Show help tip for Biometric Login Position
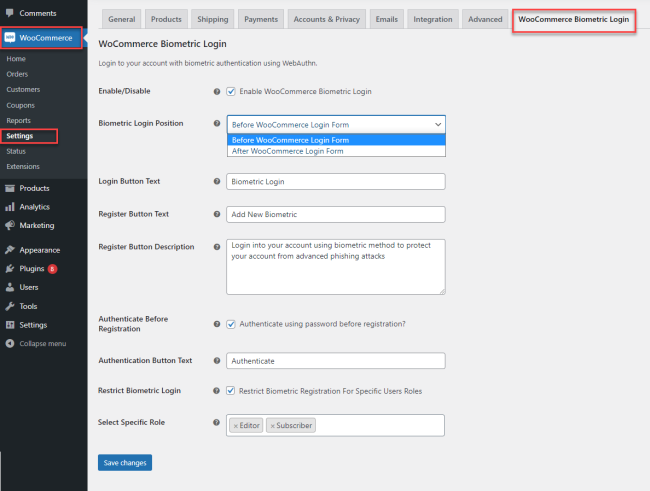 point(217,123)
